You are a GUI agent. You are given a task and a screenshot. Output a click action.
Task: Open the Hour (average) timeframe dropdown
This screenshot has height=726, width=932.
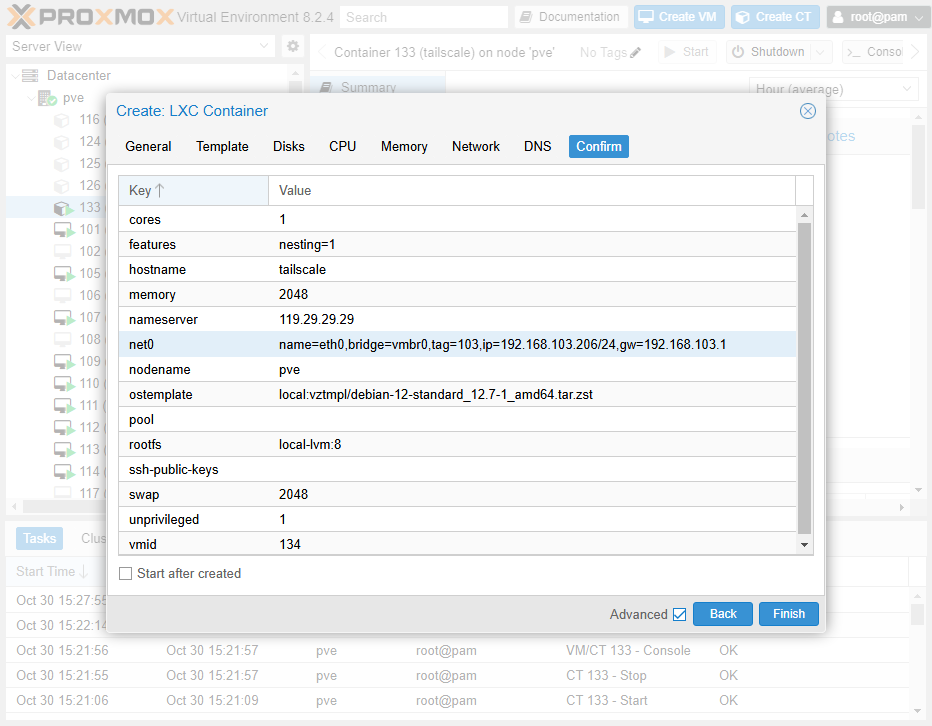(x=907, y=89)
